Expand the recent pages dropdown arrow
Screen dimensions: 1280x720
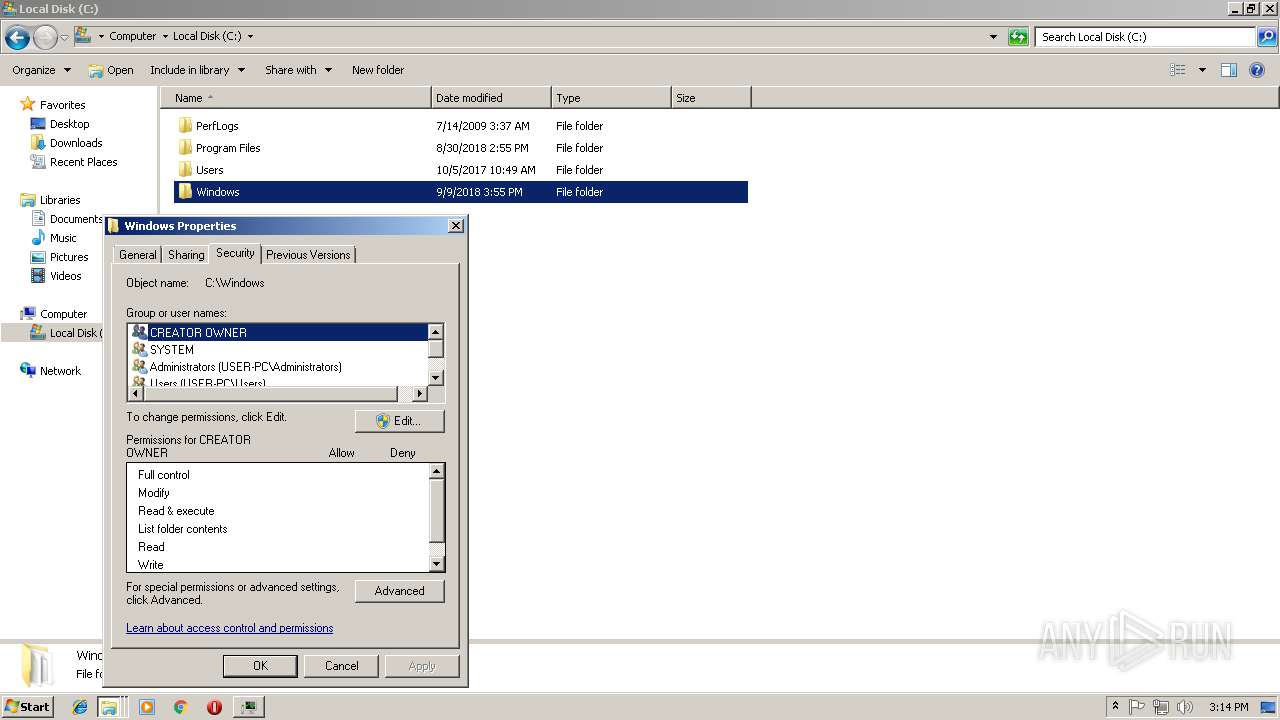coord(64,38)
